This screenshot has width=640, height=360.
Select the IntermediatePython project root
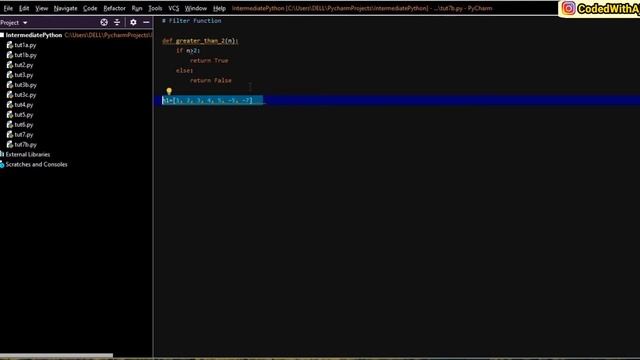pyautogui.click(x=33, y=35)
